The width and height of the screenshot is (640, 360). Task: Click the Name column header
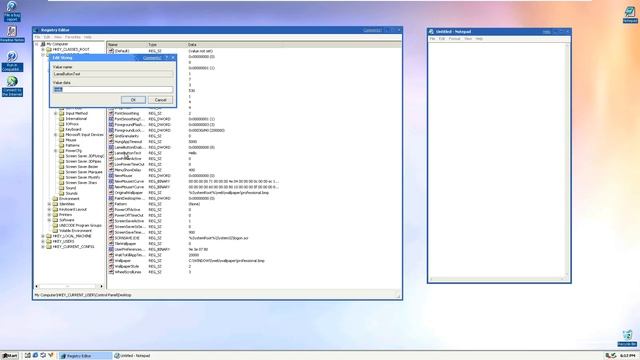pyautogui.click(x=127, y=44)
